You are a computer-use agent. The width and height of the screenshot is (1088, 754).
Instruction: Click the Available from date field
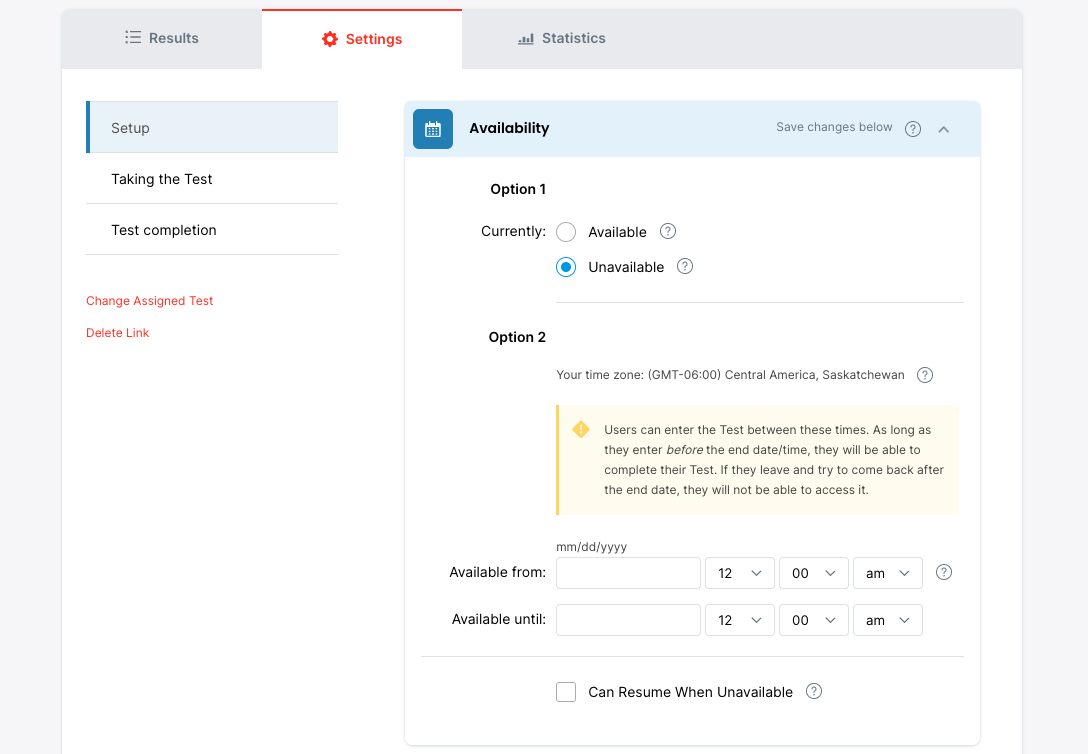pos(628,573)
